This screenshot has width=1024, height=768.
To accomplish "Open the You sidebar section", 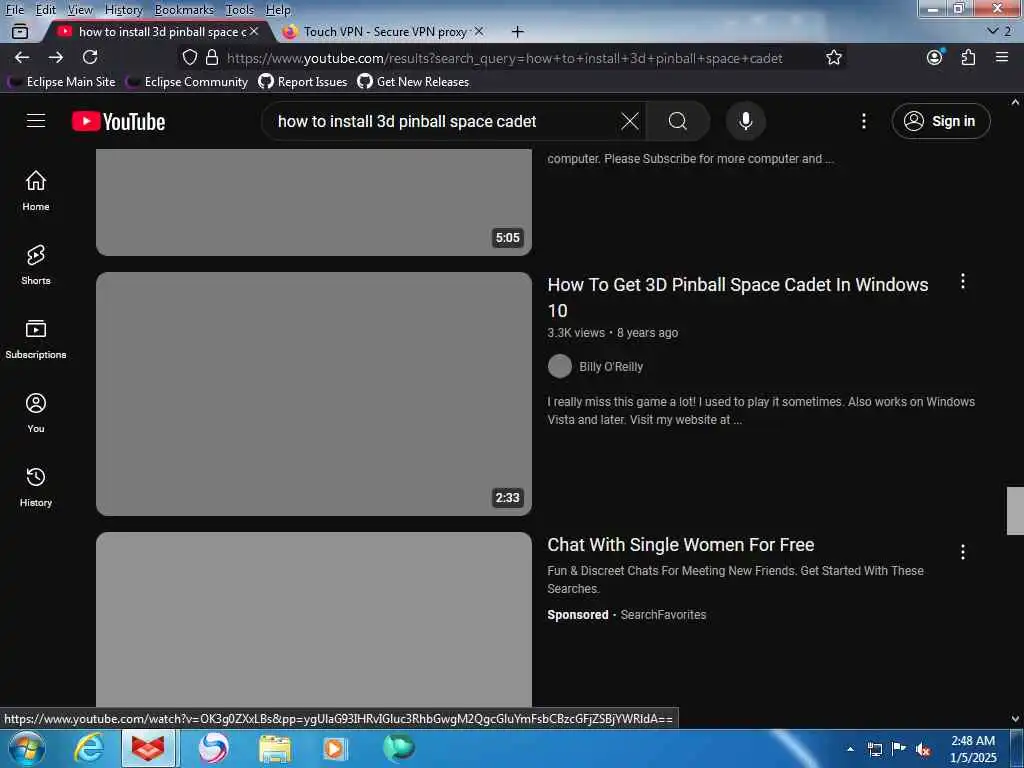I will click(x=36, y=413).
